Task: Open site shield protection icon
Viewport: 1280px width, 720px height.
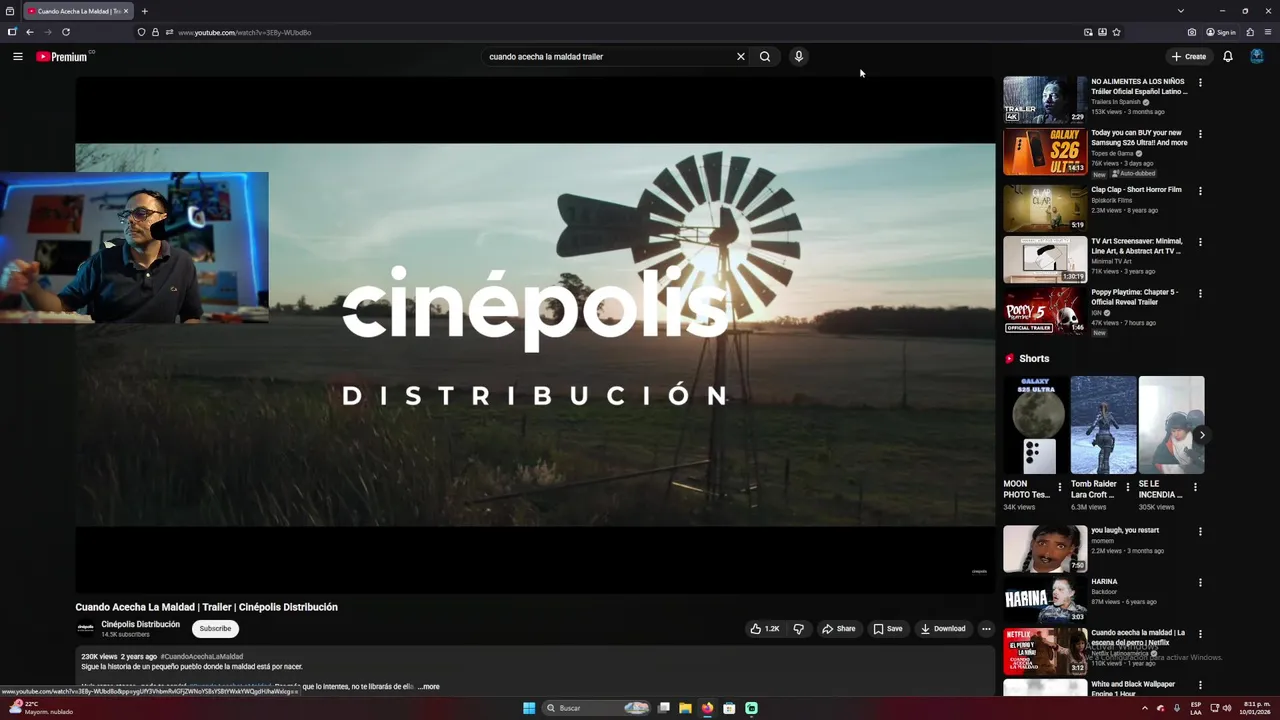Action: coord(141,32)
